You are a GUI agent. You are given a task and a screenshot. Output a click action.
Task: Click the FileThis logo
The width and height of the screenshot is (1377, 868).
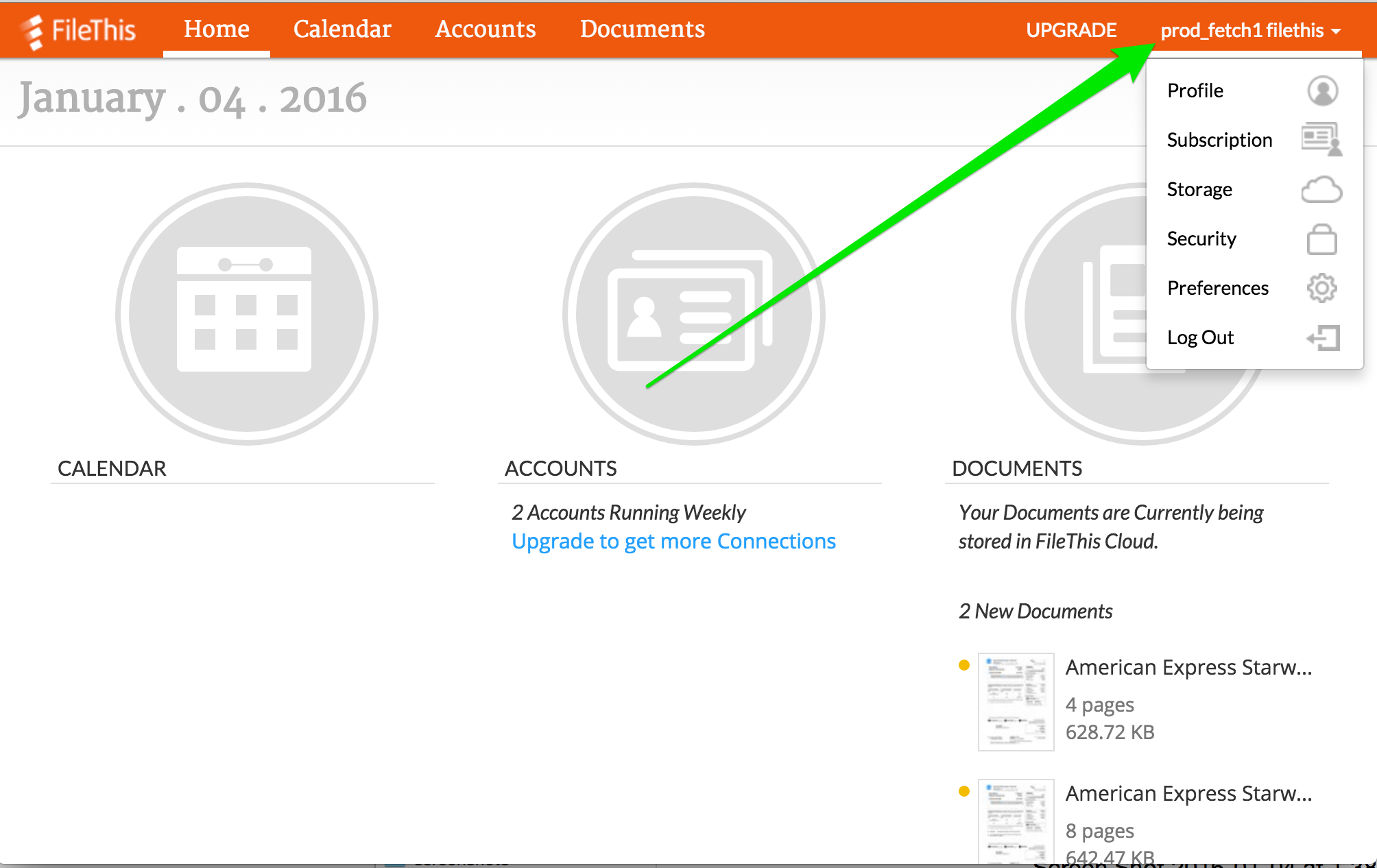pyautogui.click(x=78, y=30)
